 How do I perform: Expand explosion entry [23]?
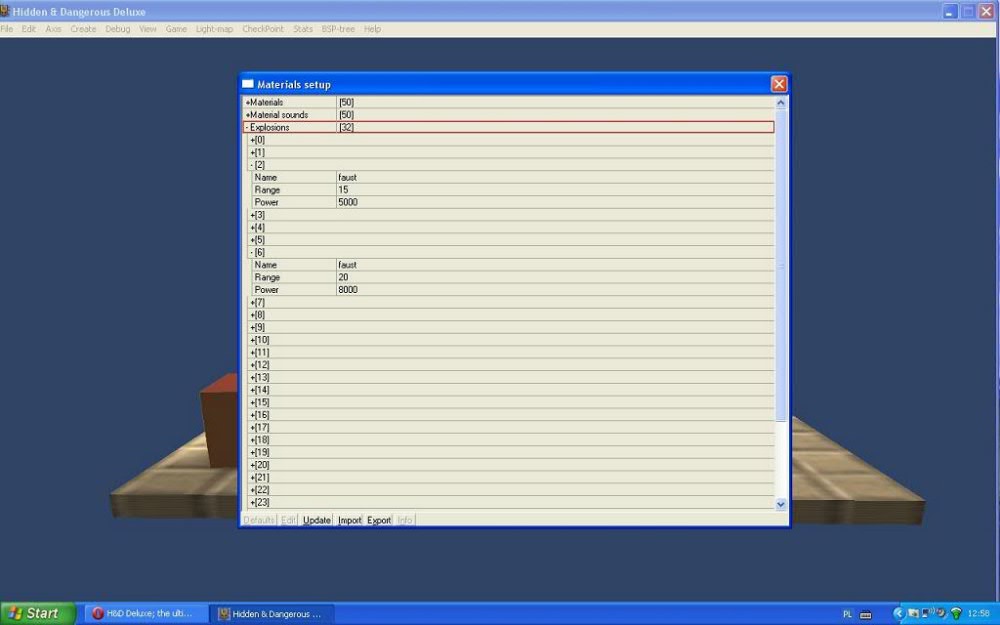click(253, 503)
